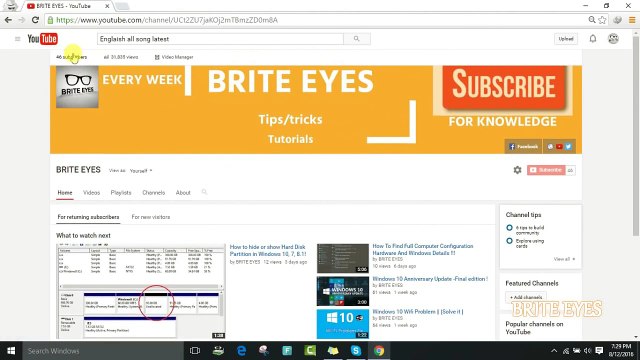Switch to the Channels tab
This screenshot has height=360, width=640.
tap(153, 193)
